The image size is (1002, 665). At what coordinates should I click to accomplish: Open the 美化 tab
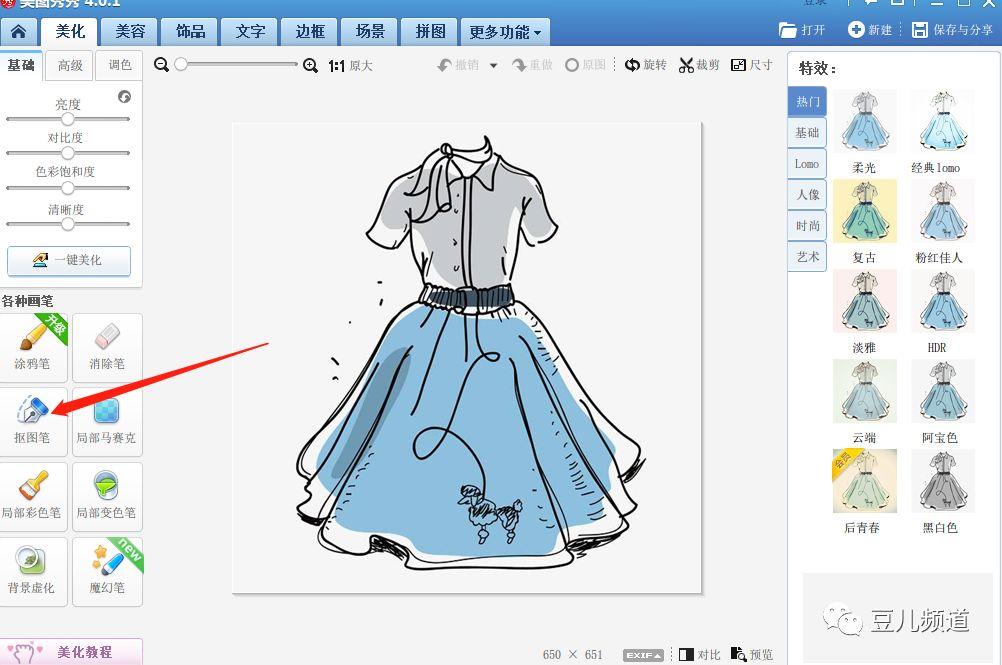coord(70,31)
